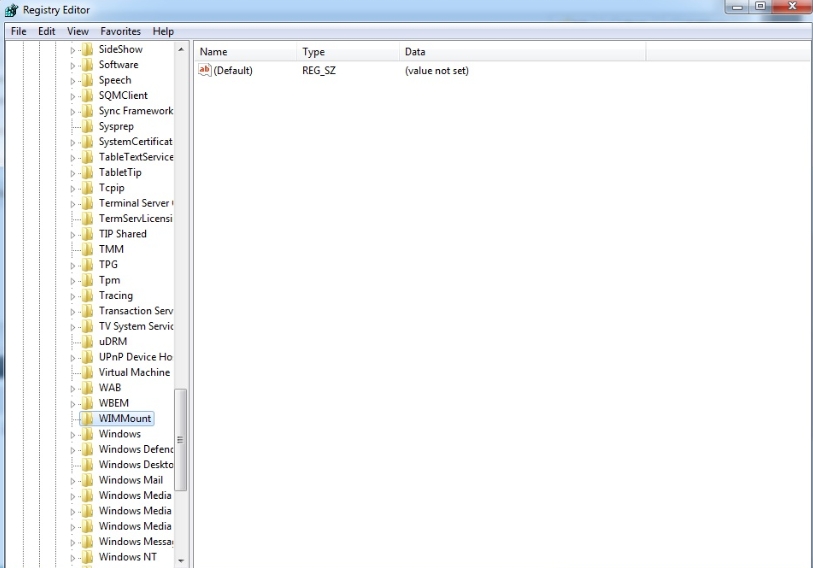
Task: Open the Favorites menu
Action: pyautogui.click(x=120, y=31)
